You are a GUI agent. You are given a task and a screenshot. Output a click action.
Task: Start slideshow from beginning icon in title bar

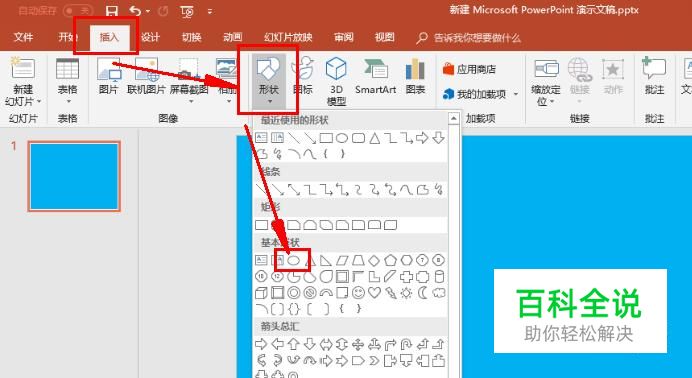187,11
